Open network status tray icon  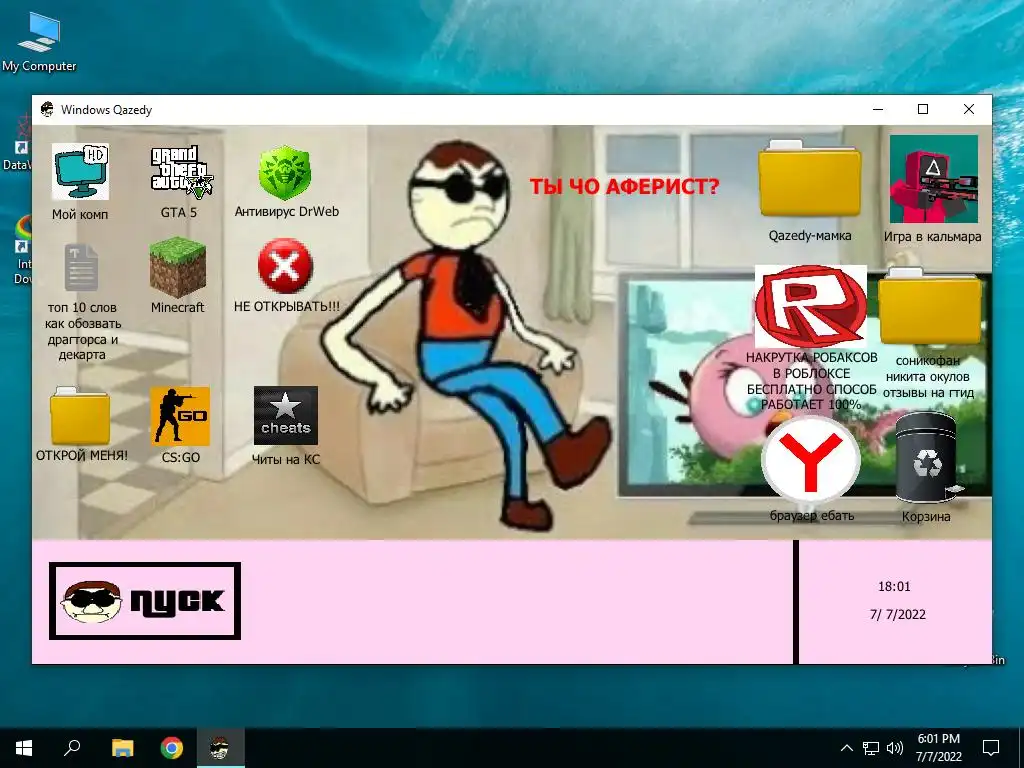coord(871,748)
